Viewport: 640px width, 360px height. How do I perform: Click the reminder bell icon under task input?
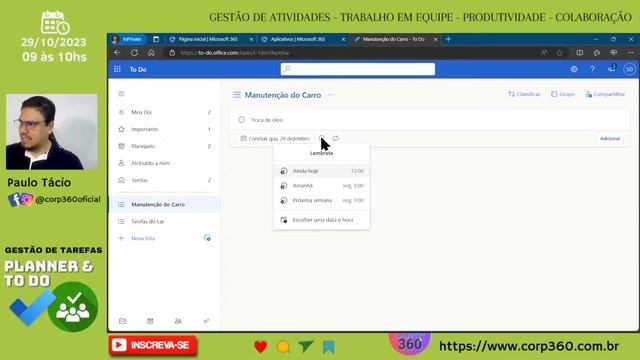tap(321, 138)
